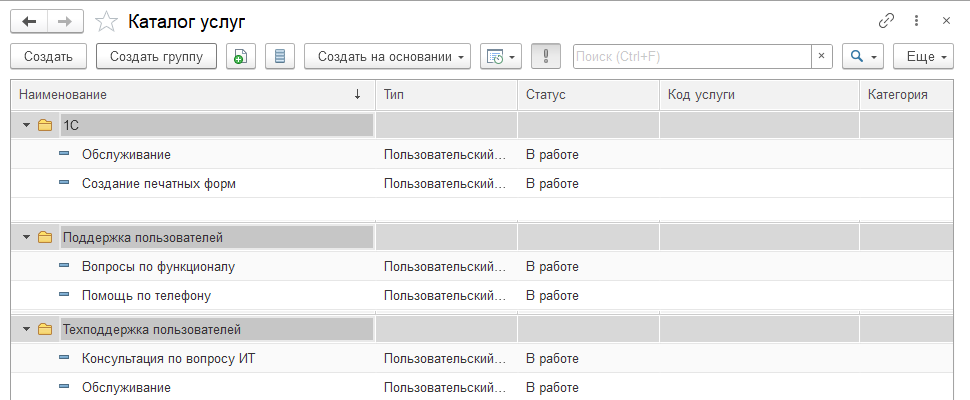970x400 pixels.
Task: Click the Создать button
Action: click(49, 56)
